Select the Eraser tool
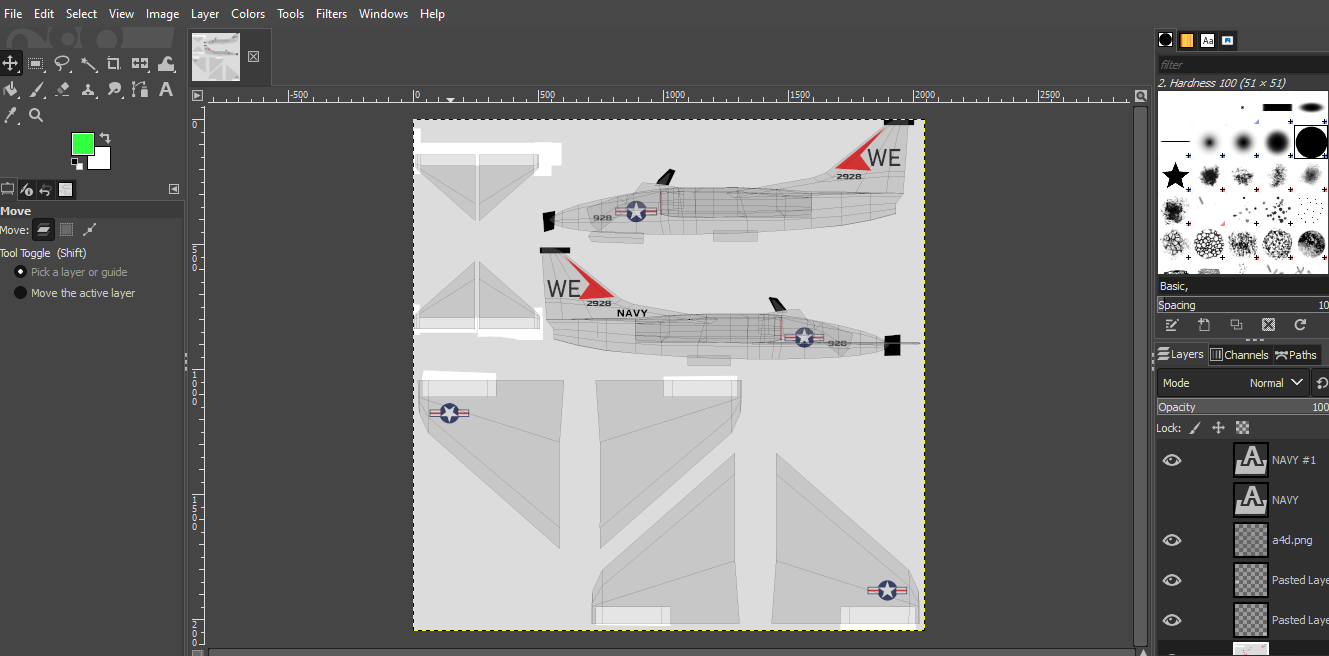1329x656 pixels. (62, 89)
